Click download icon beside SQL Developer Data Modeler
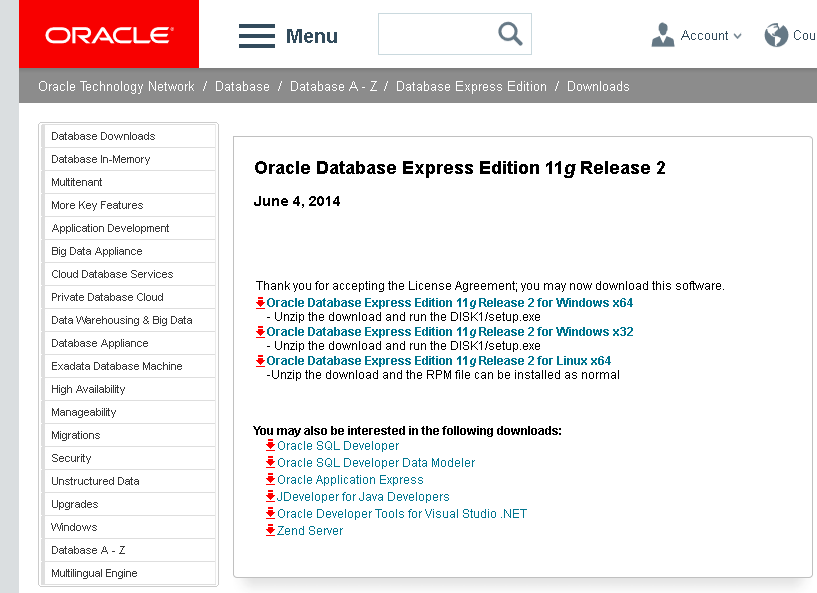 coord(270,463)
